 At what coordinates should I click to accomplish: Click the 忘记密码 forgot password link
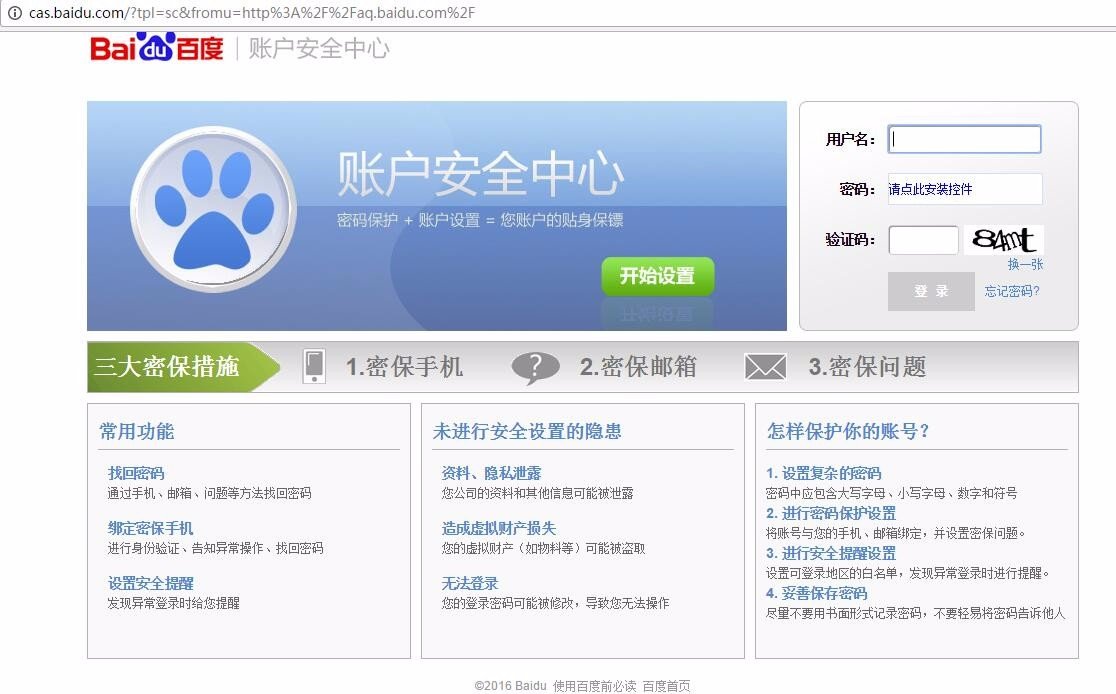1011,291
